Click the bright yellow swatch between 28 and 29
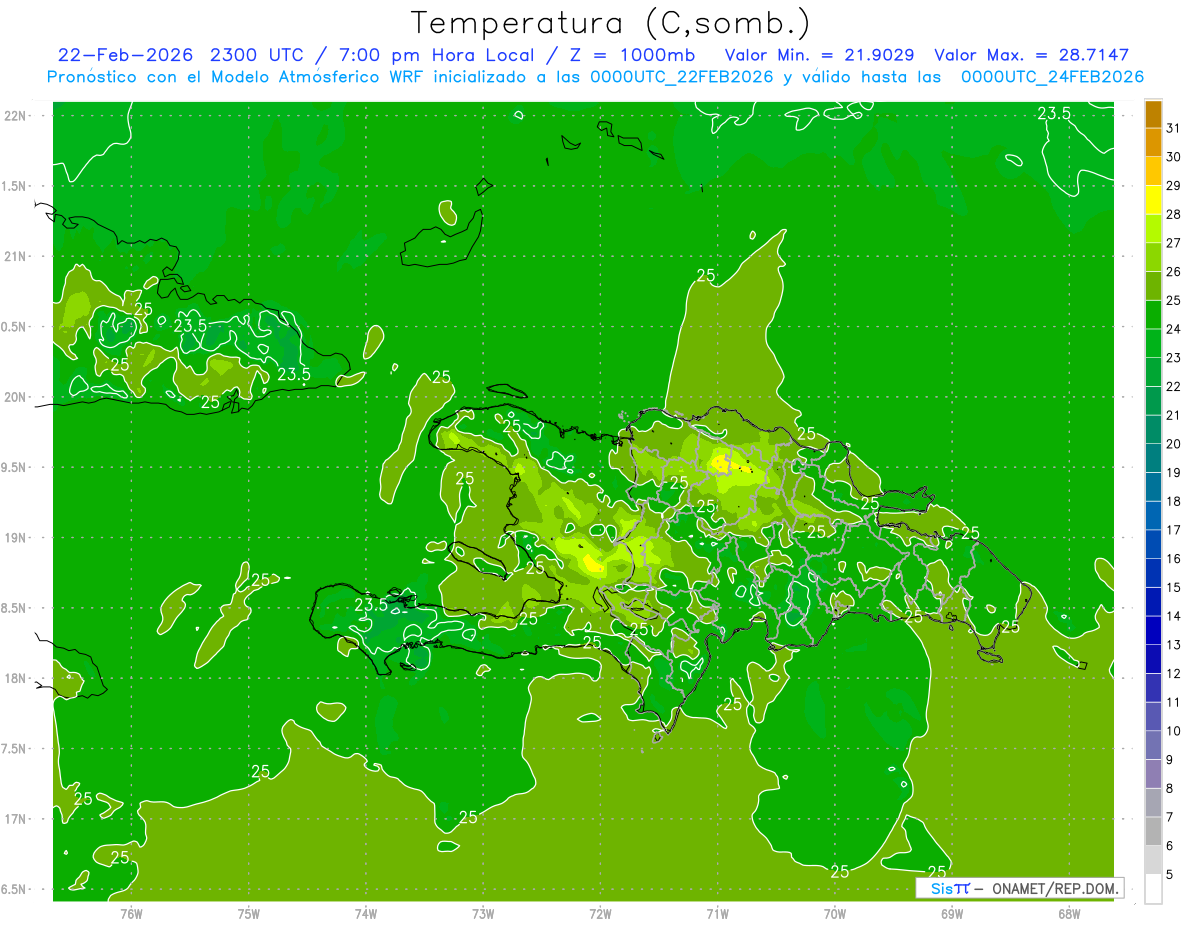Viewport: 1200px width, 927px height. [x=1153, y=200]
